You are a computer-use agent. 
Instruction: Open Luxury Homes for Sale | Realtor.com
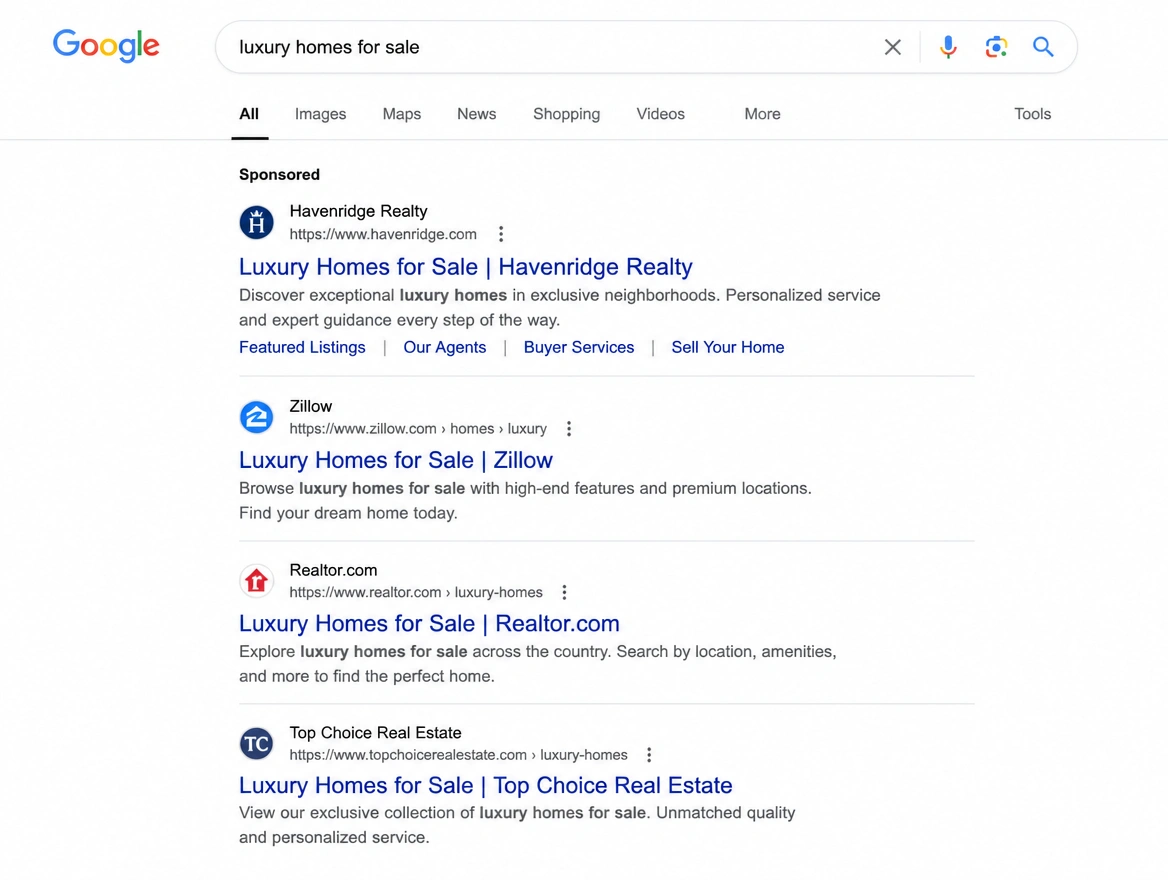[x=429, y=624]
